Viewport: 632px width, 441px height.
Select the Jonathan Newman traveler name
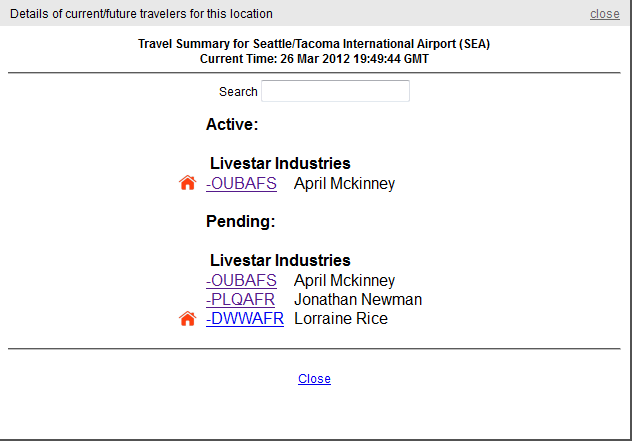358,300
